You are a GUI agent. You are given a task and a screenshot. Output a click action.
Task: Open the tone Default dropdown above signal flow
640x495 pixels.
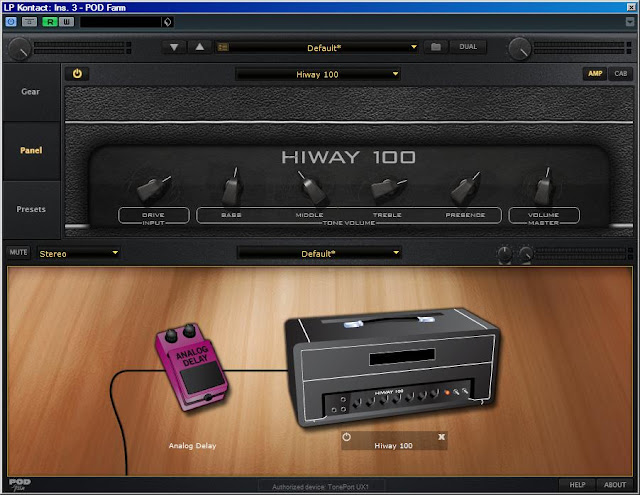coord(319,253)
